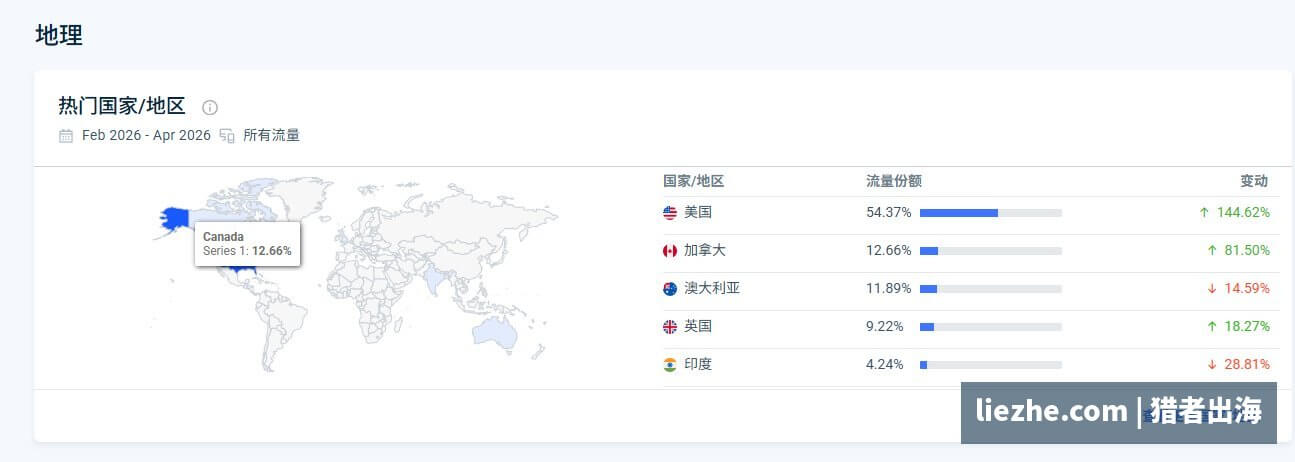Click the red down arrow beside 14.59%
Screen dimensions: 1295x462
pyautogui.click(x=1212, y=289)
